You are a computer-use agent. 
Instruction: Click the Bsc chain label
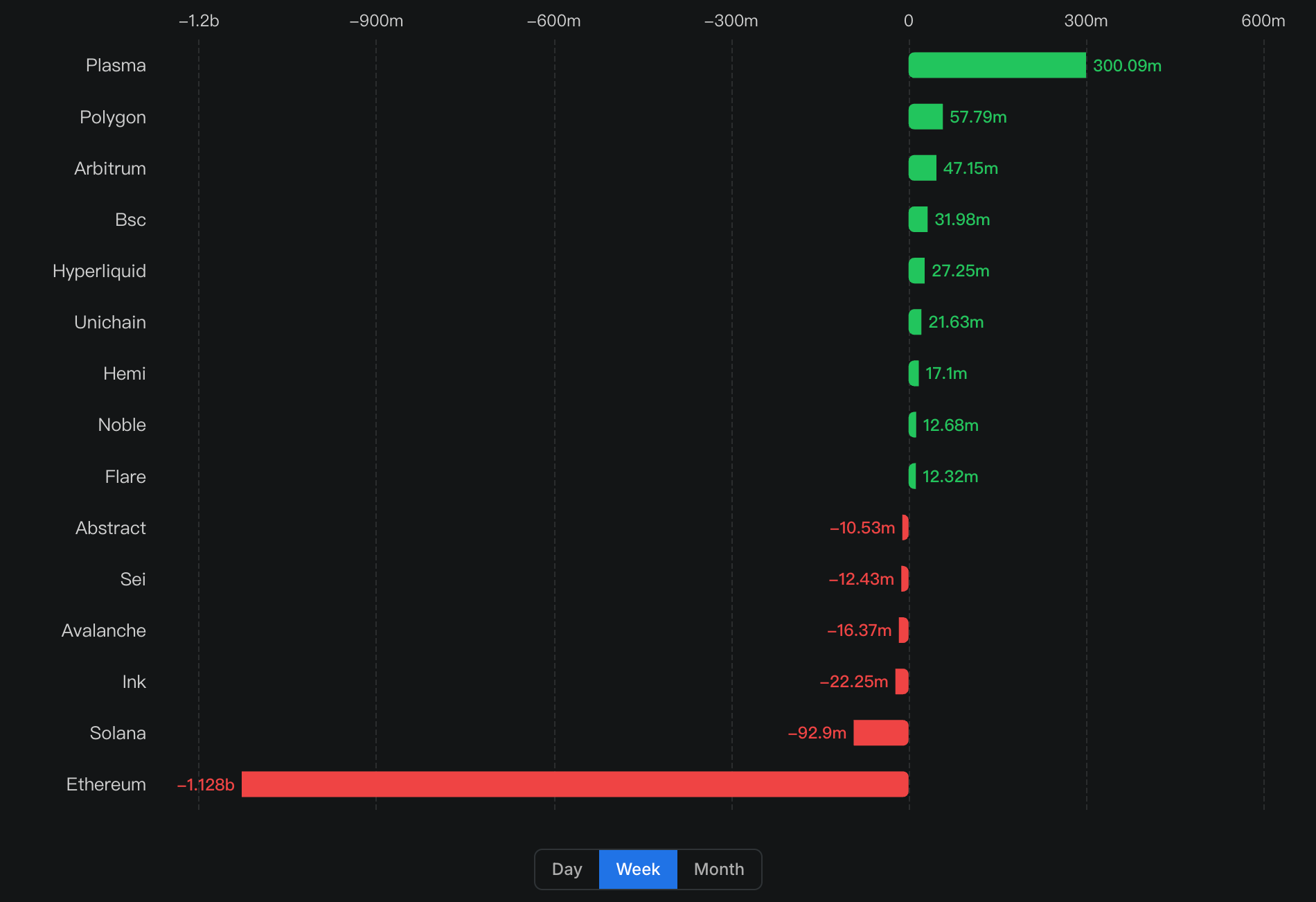(x=130, y=220)
